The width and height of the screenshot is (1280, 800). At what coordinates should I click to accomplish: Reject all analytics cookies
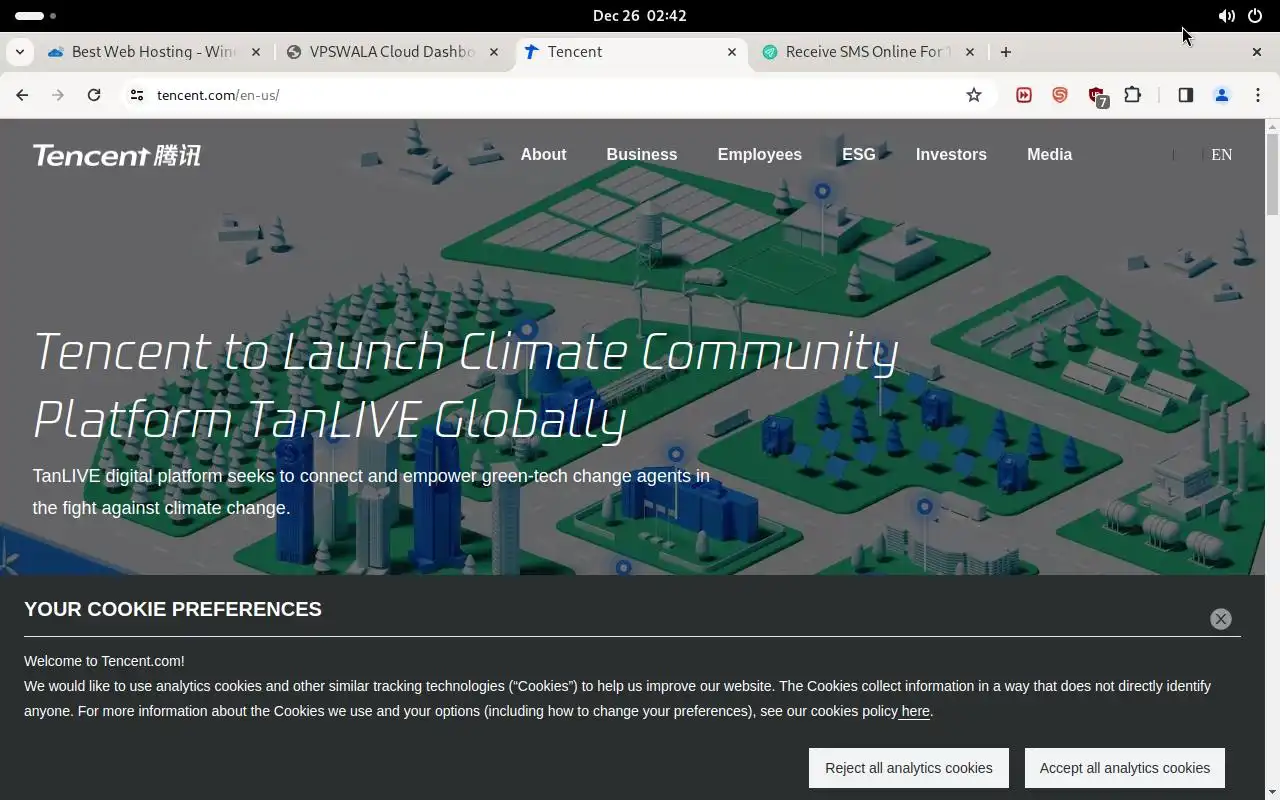[x=909, y=768]
